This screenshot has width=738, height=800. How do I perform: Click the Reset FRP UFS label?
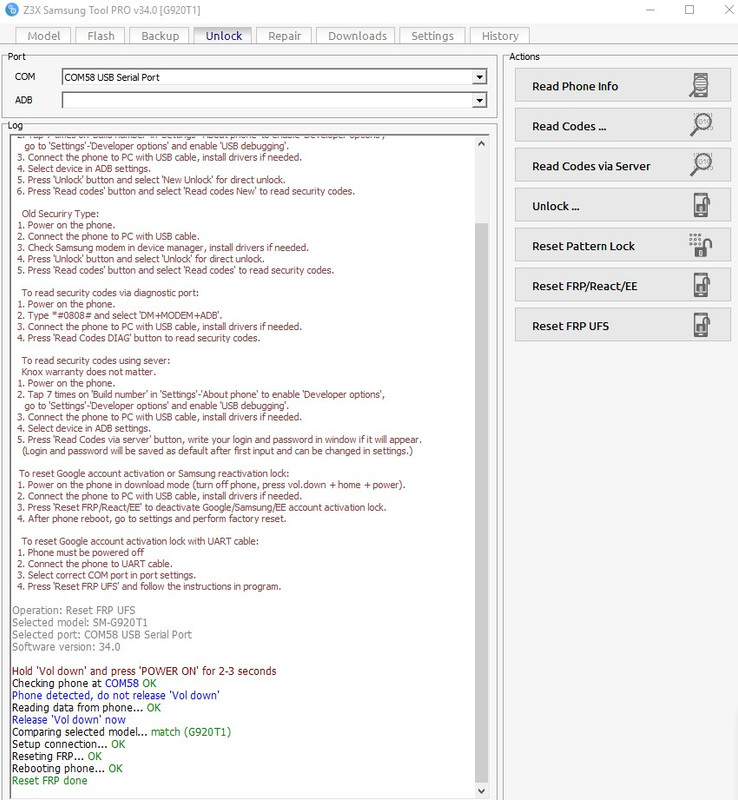(570, 326)
